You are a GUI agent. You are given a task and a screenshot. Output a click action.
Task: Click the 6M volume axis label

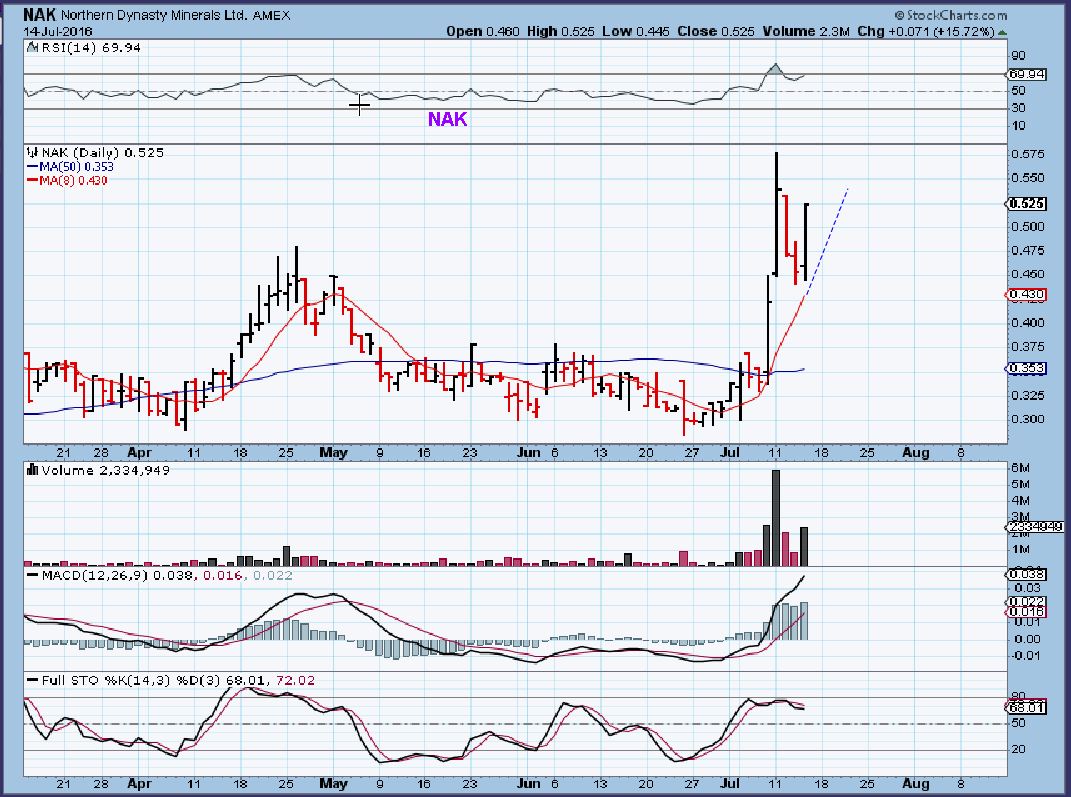pos(1020,468)
